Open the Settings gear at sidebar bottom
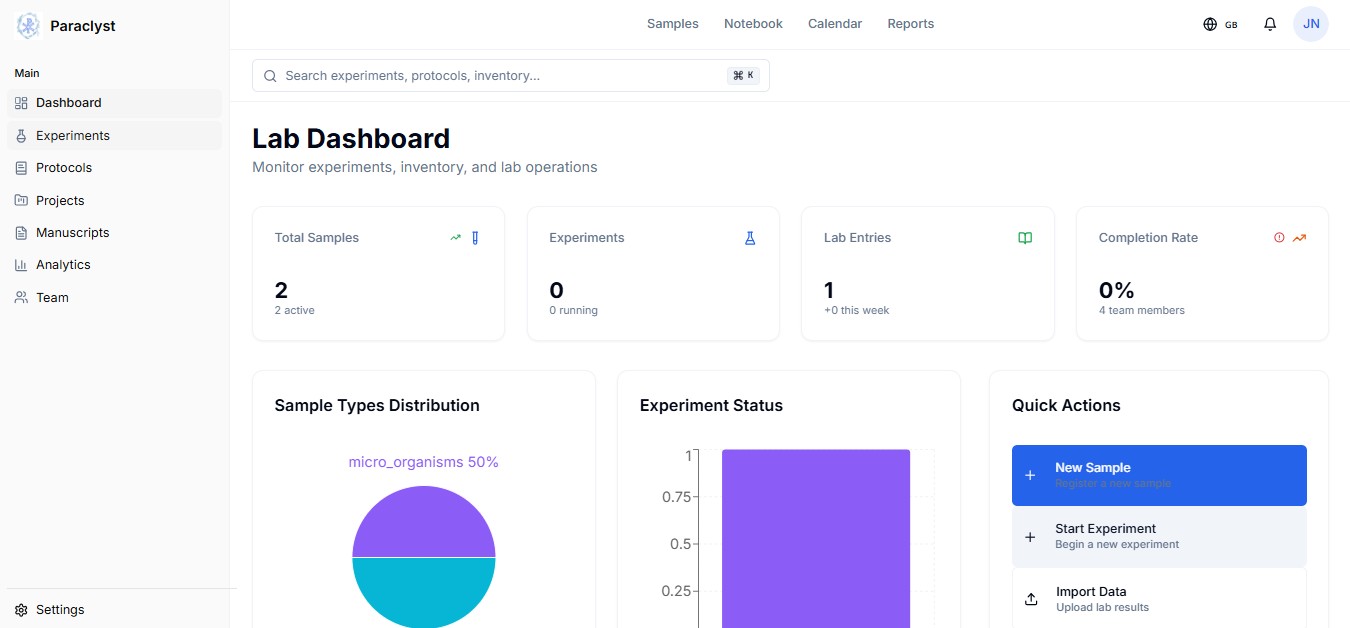Image resolution: width=1350 pixels, height=628 pixels. 21,609
